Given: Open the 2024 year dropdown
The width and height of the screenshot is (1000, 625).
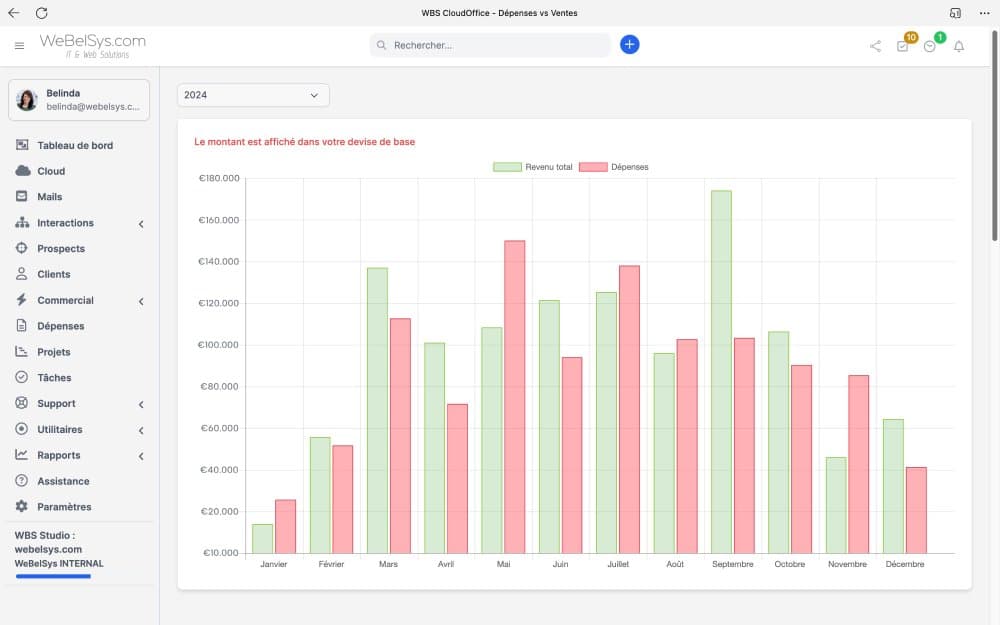Looking at the screenshot, I should point(253,95).
